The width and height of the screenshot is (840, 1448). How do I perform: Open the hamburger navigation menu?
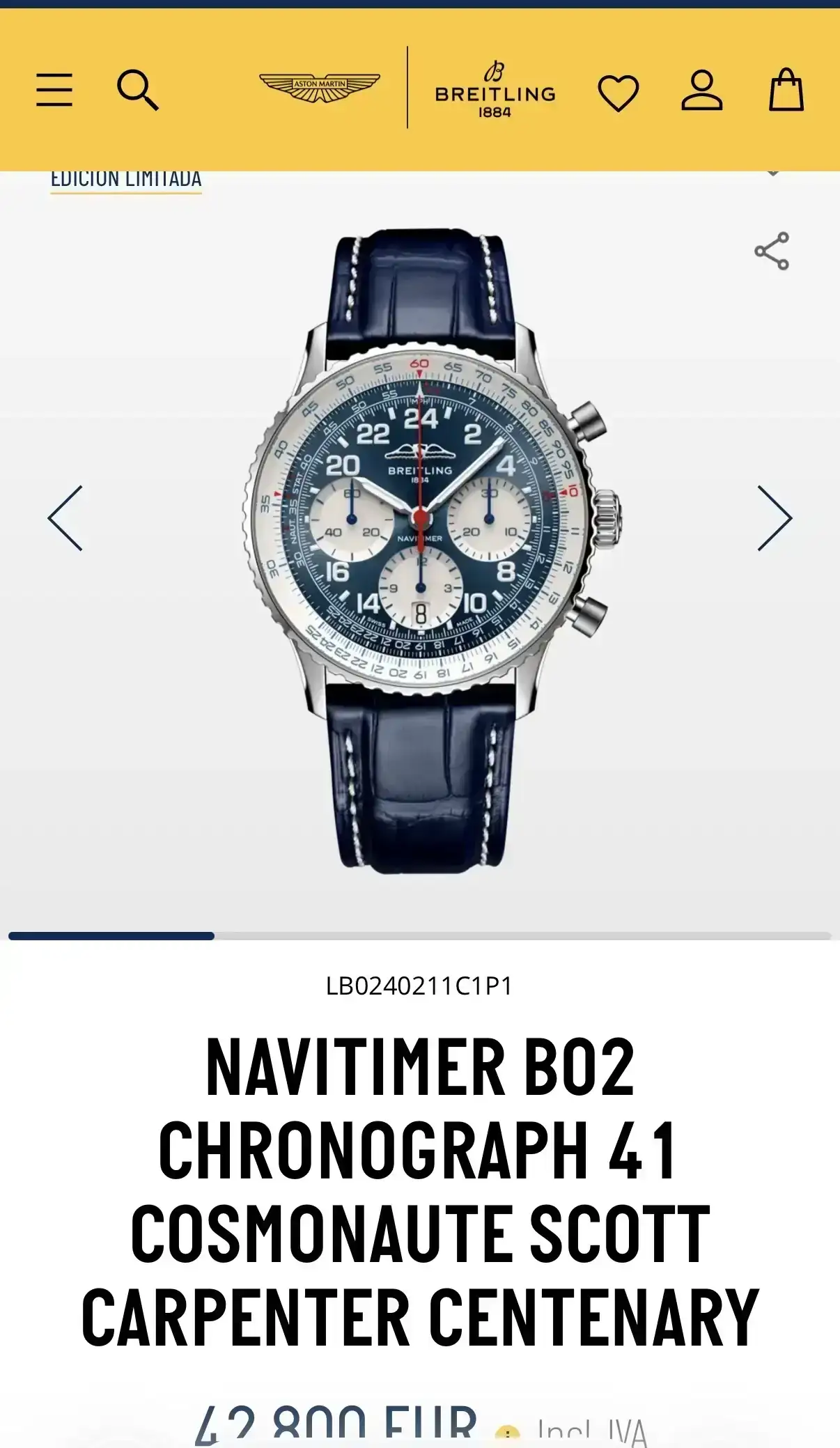54,90
